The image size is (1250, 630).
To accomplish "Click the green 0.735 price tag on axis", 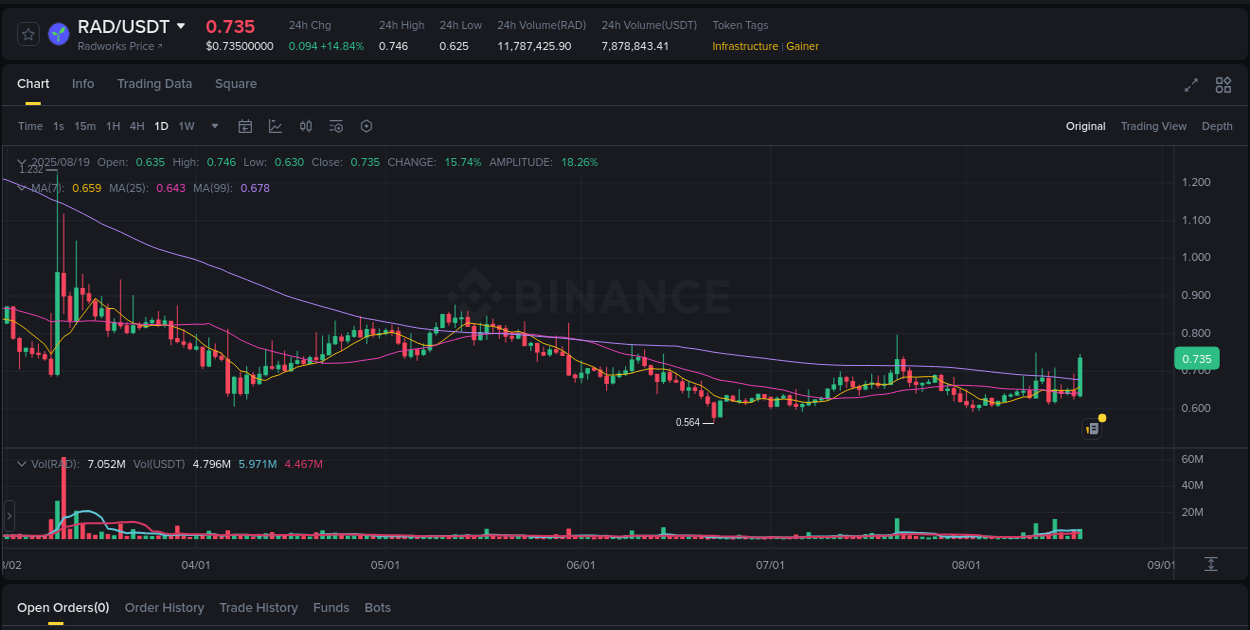I will click(x=1195, y=358).
